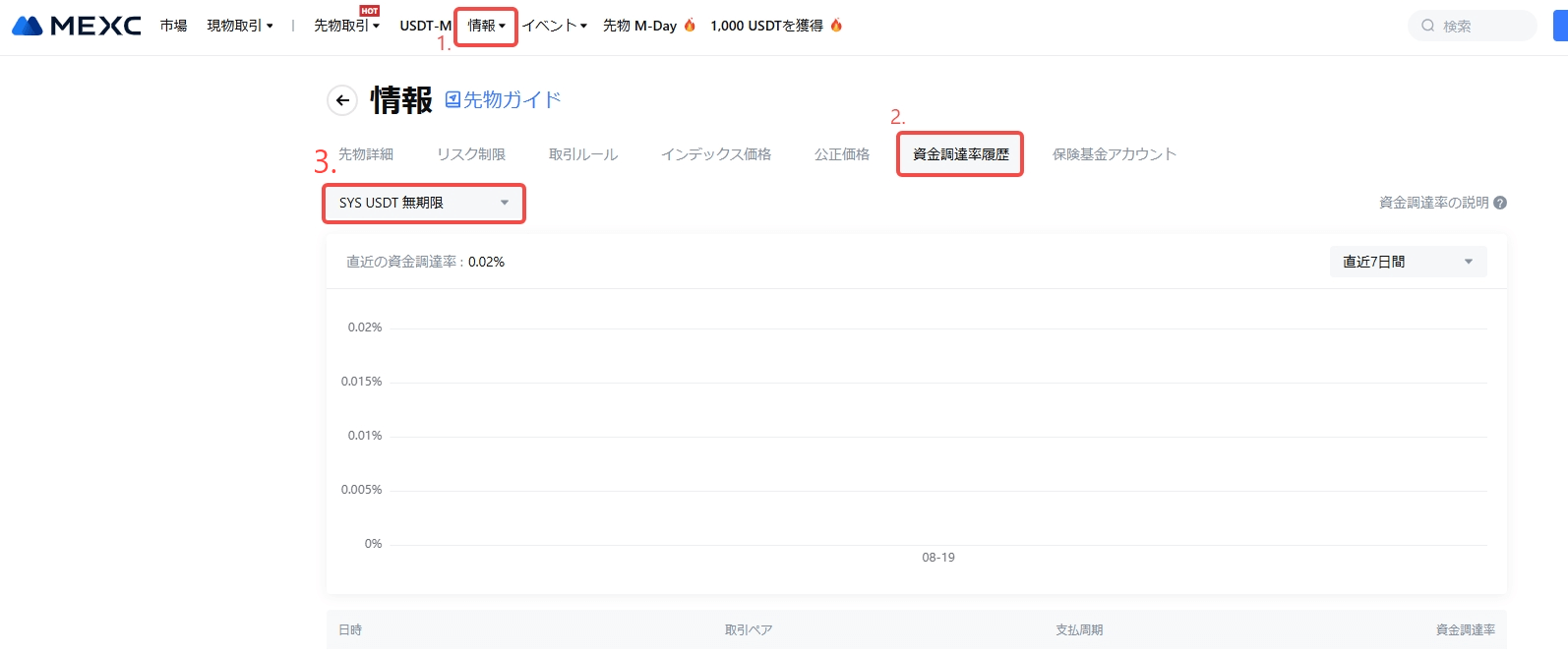Open the 保険基金アカウント tab
Screen dimensions: 1568x655
tap(1114, 154)
